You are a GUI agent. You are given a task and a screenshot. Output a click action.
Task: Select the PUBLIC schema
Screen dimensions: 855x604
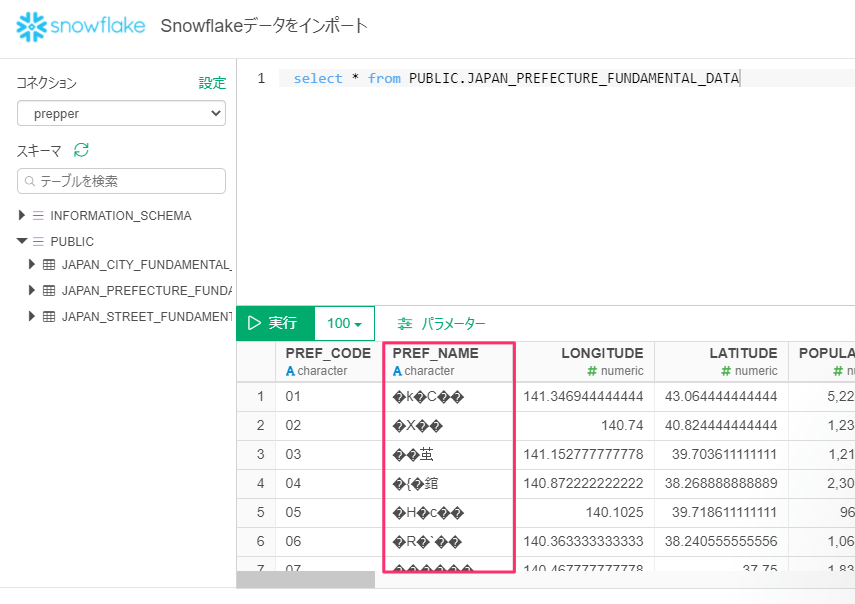tap(72, 241)
